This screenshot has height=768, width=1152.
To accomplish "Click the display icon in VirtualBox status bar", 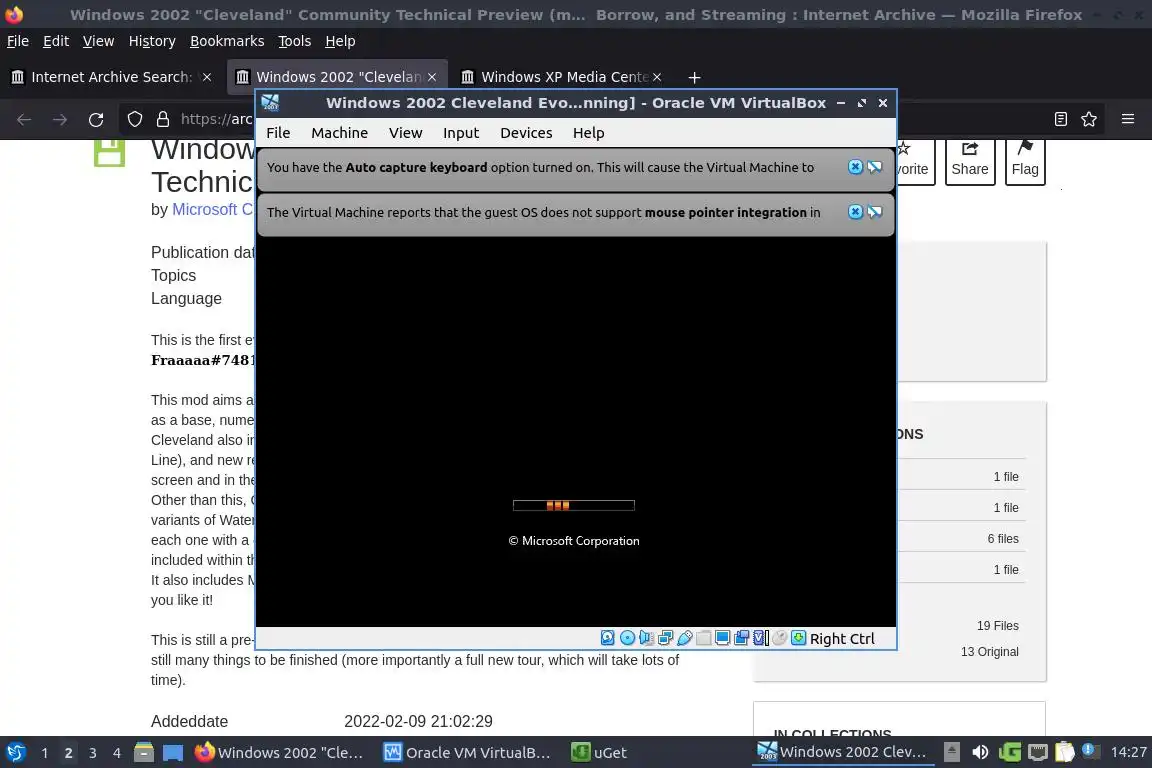I will click(722, 638).
